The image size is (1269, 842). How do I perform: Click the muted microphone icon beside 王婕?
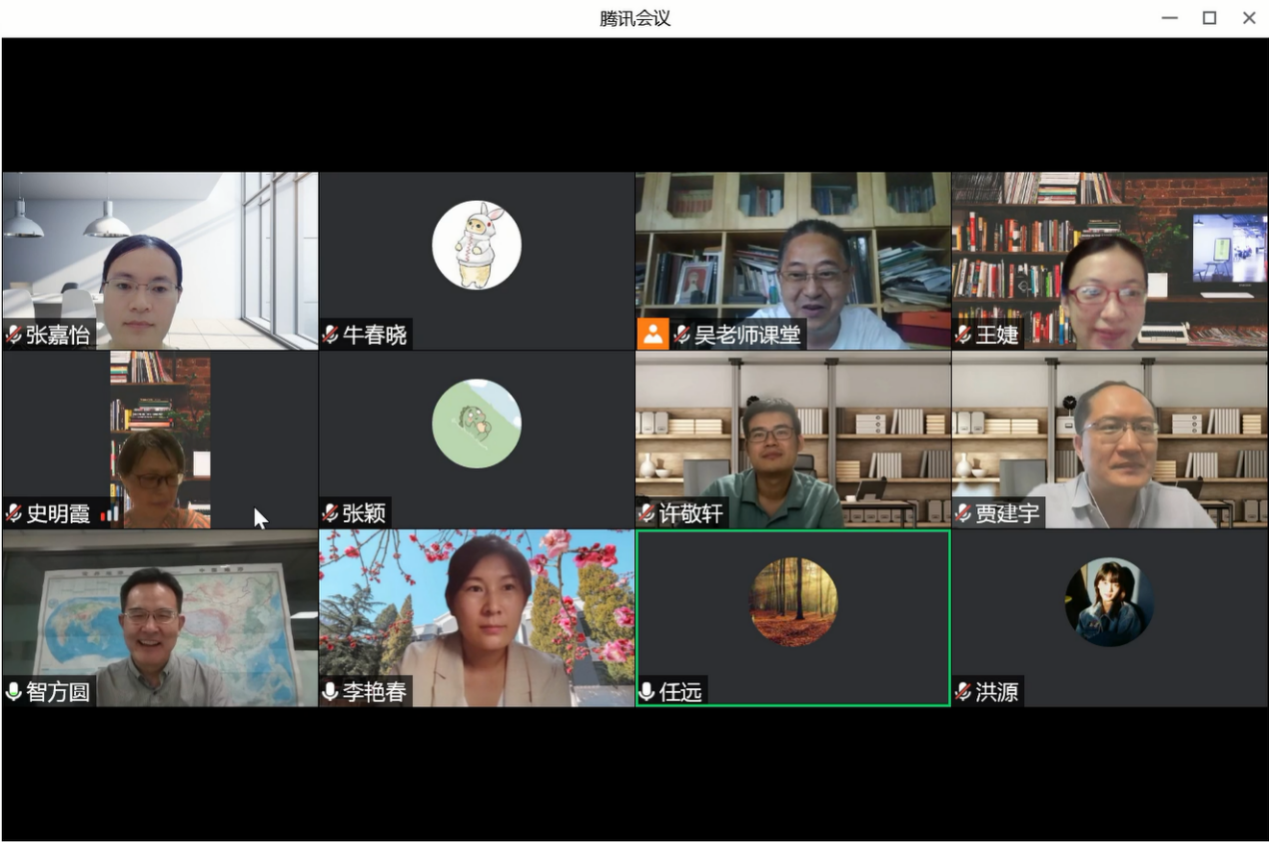coord(964,335)
